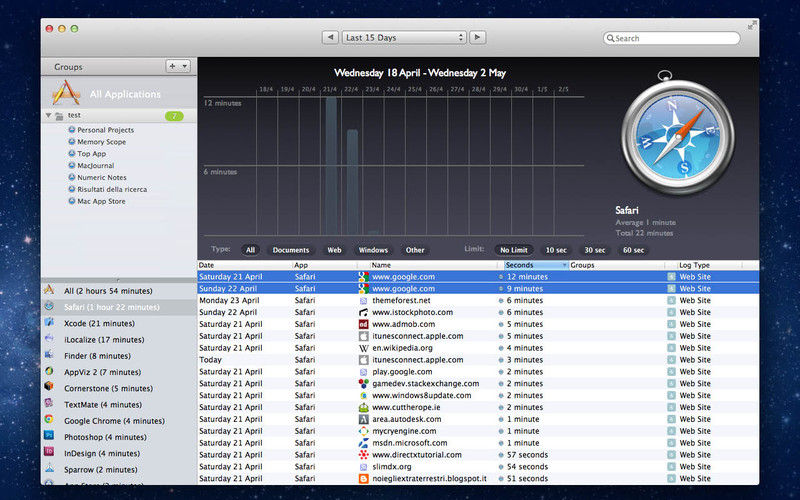Select Cornerstone (5 minutes) app entry
This screenshot has width=800, height=500.
[x=118, y=389]
